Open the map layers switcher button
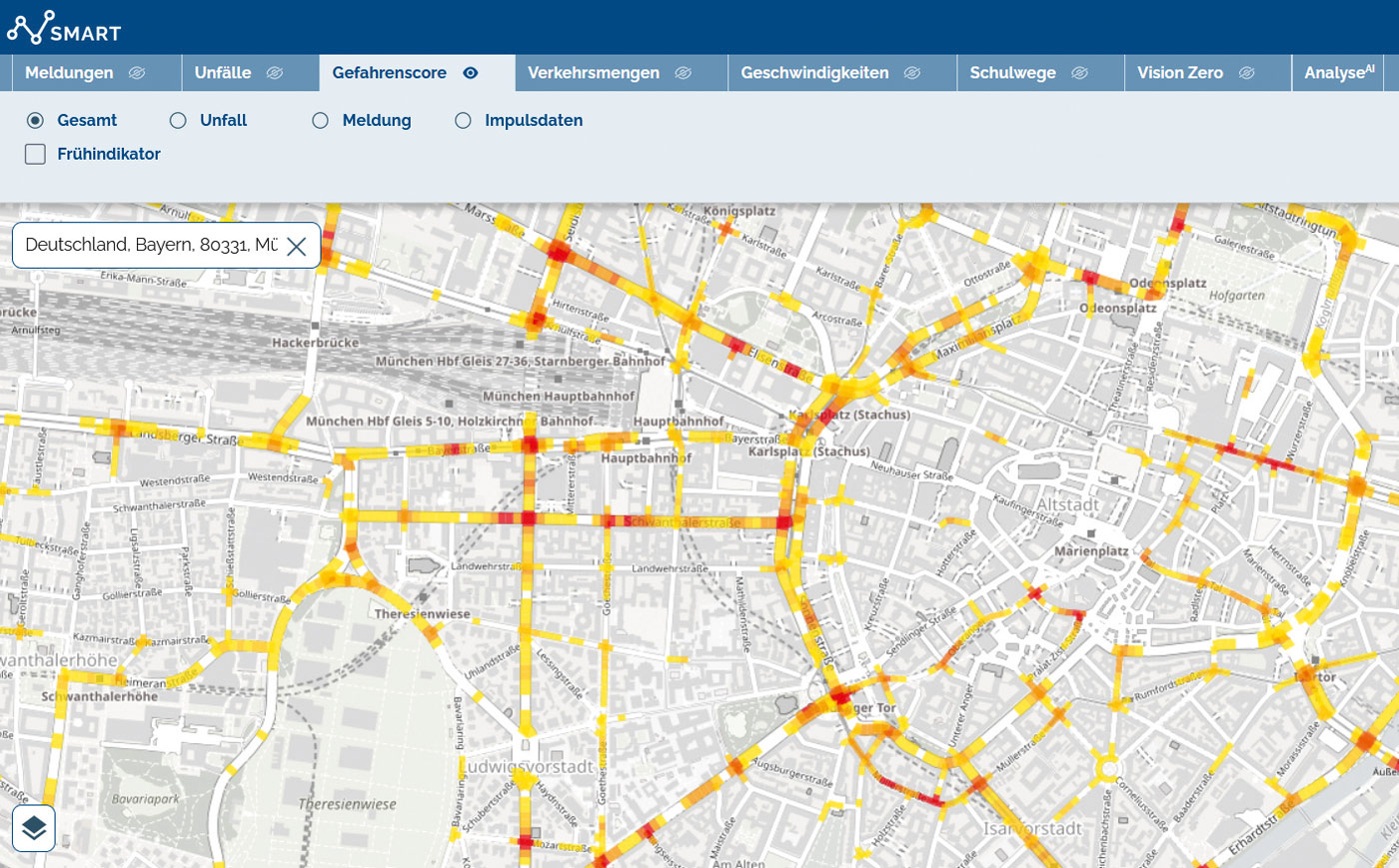1399x868 pixels. (34, 828)
